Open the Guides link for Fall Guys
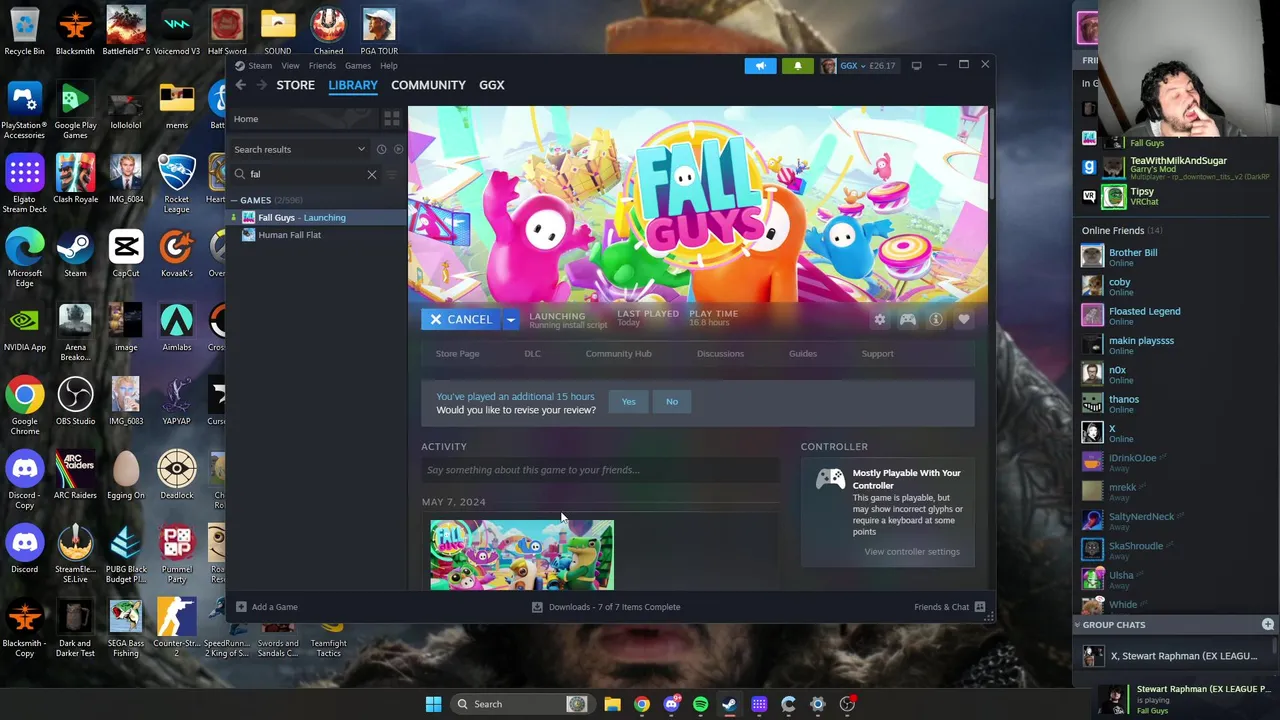This screenshot has height=720, width=1280. tap(803, 354)
